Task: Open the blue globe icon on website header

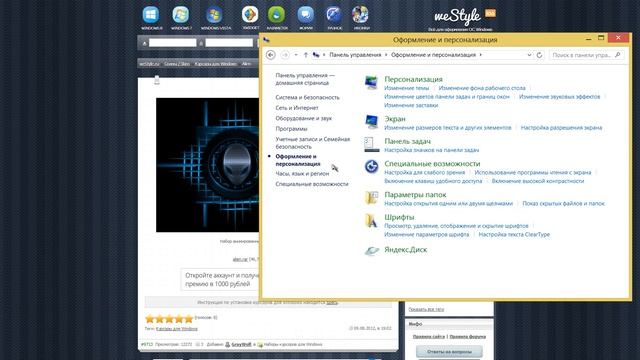Action: pos(334,15)
